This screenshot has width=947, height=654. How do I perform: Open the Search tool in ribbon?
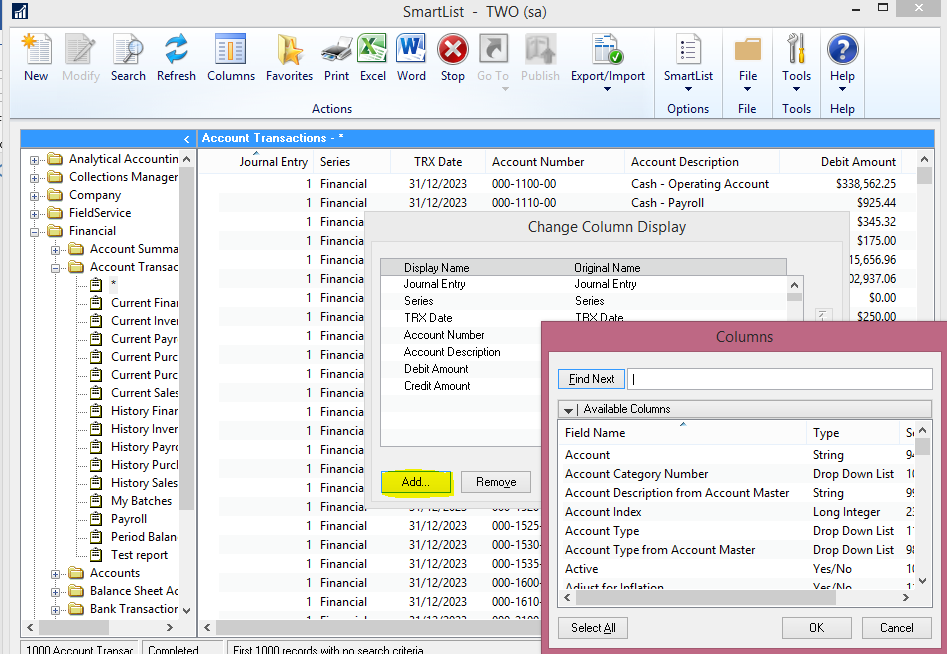coord(128,57)
